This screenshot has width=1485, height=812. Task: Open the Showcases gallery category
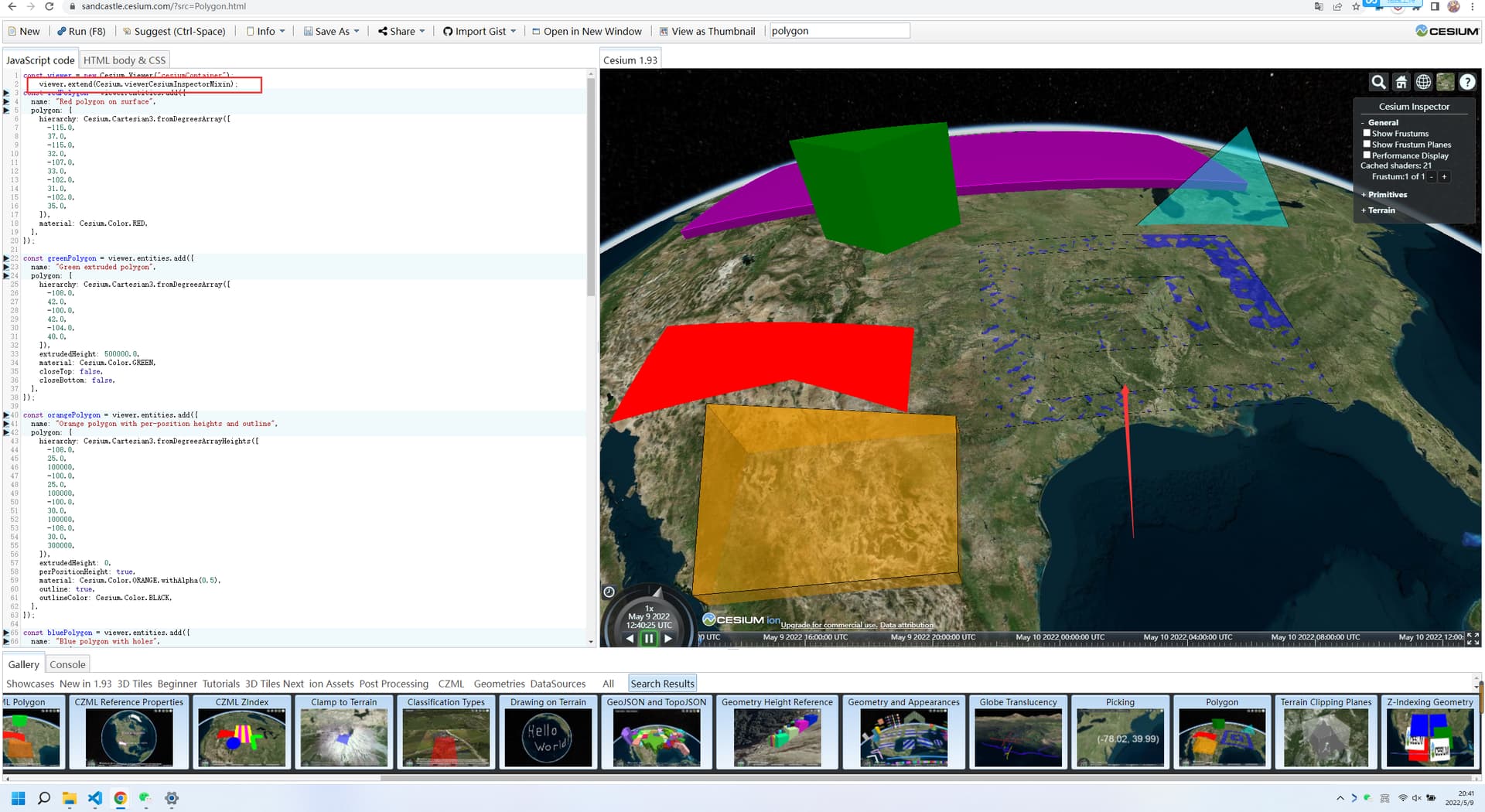[30, 684]
